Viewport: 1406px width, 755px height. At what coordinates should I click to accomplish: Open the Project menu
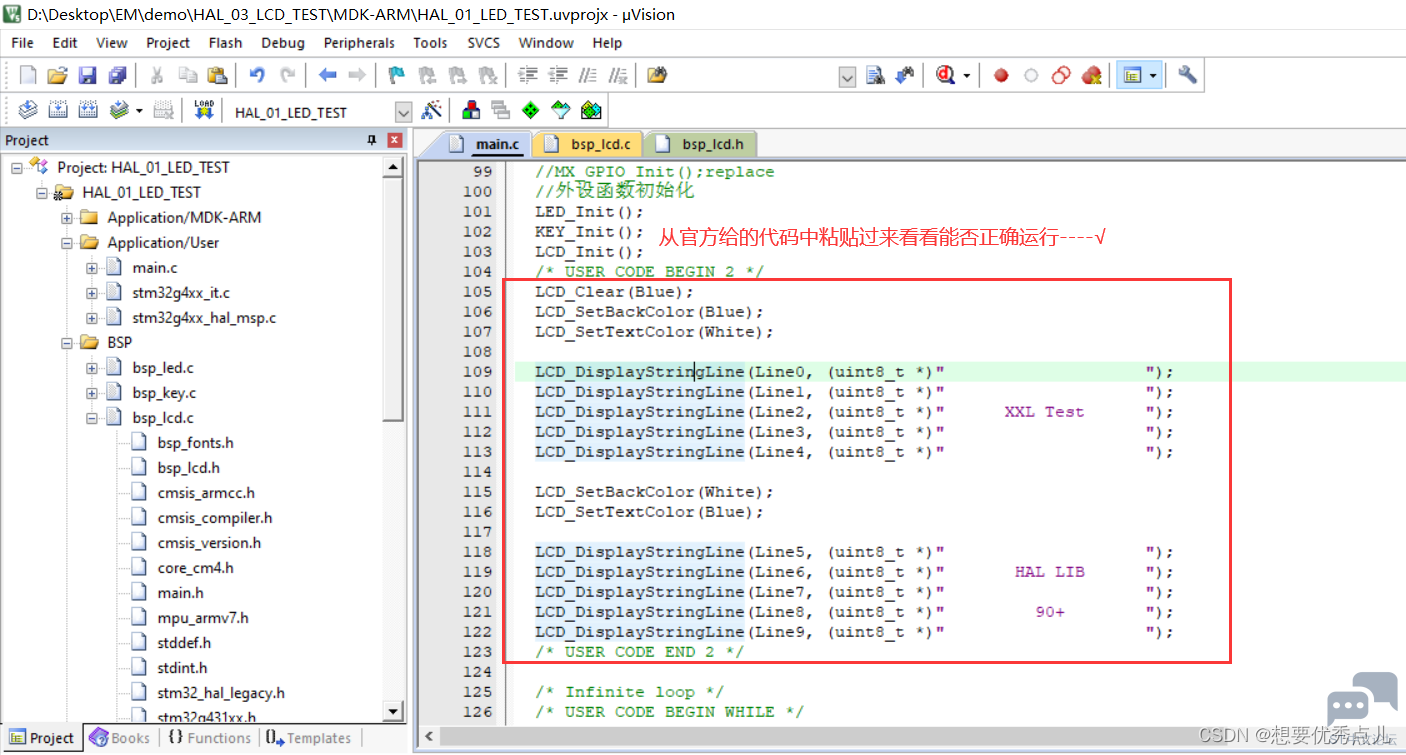pos(168,43)
